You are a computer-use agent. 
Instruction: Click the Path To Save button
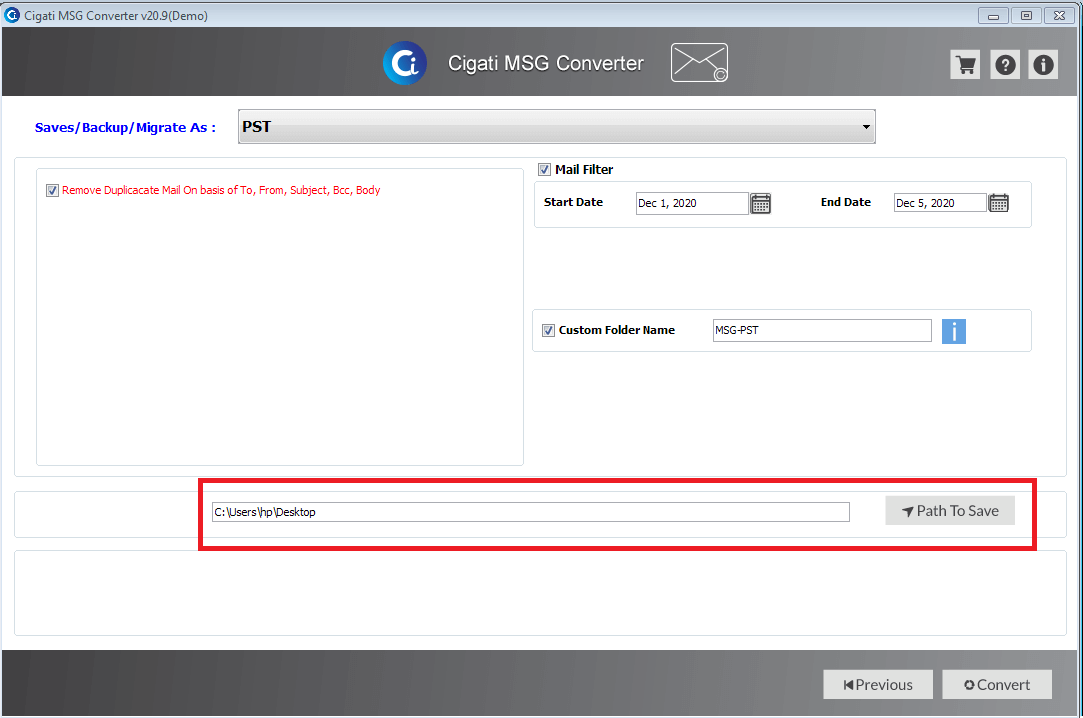click(950, 511)
